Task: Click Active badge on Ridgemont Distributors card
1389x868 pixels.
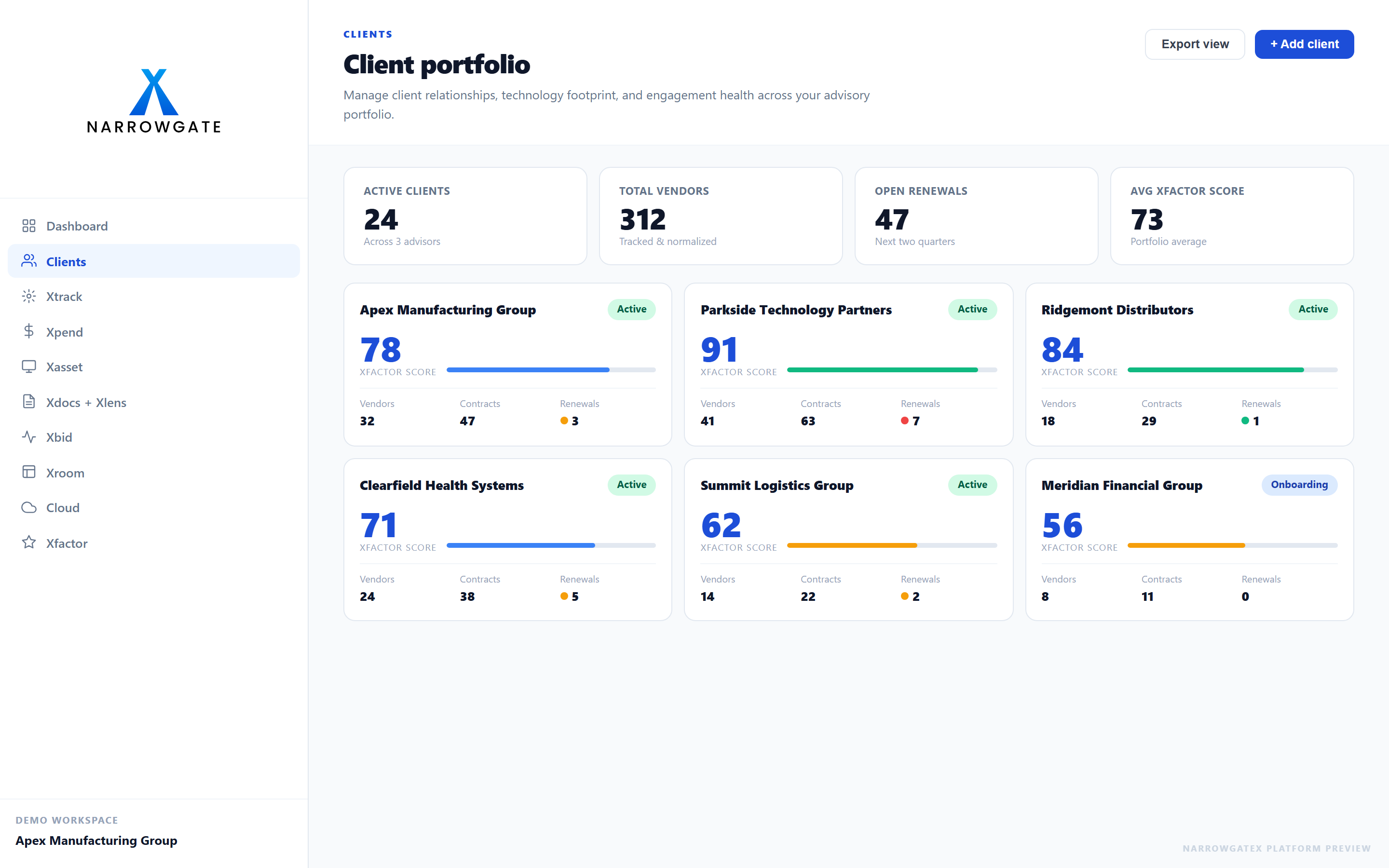Action: 1313,310
